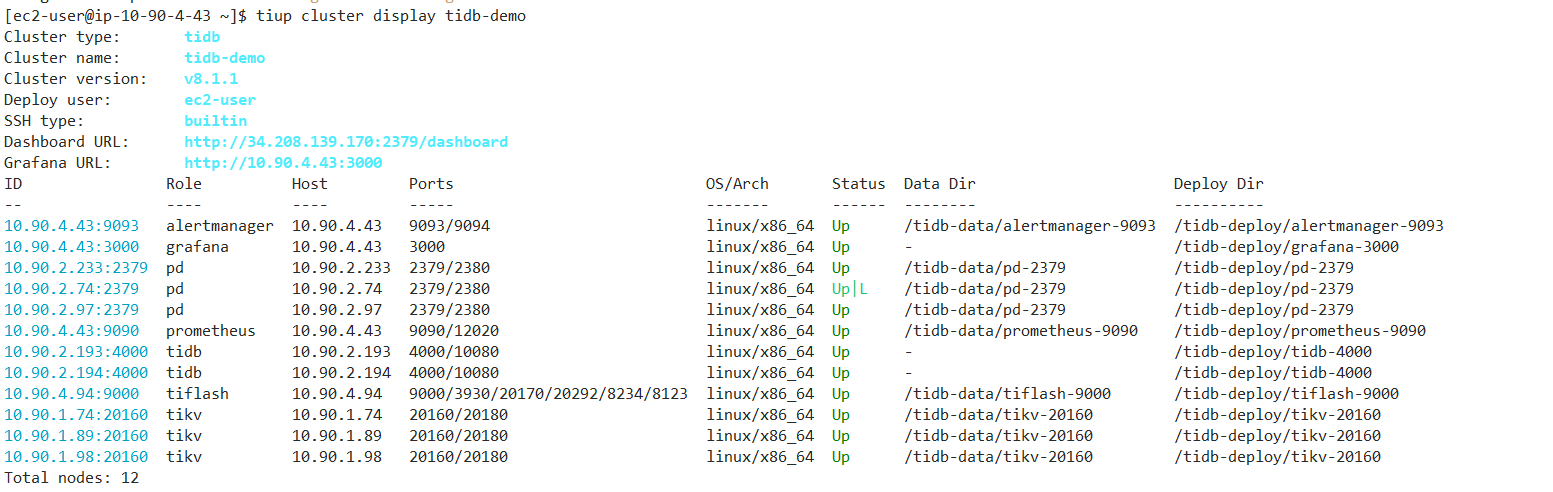Click host 10.90.2.233 in pd row
The width and height of the screenshot is (1553, 492).
[x=342, y=268]
